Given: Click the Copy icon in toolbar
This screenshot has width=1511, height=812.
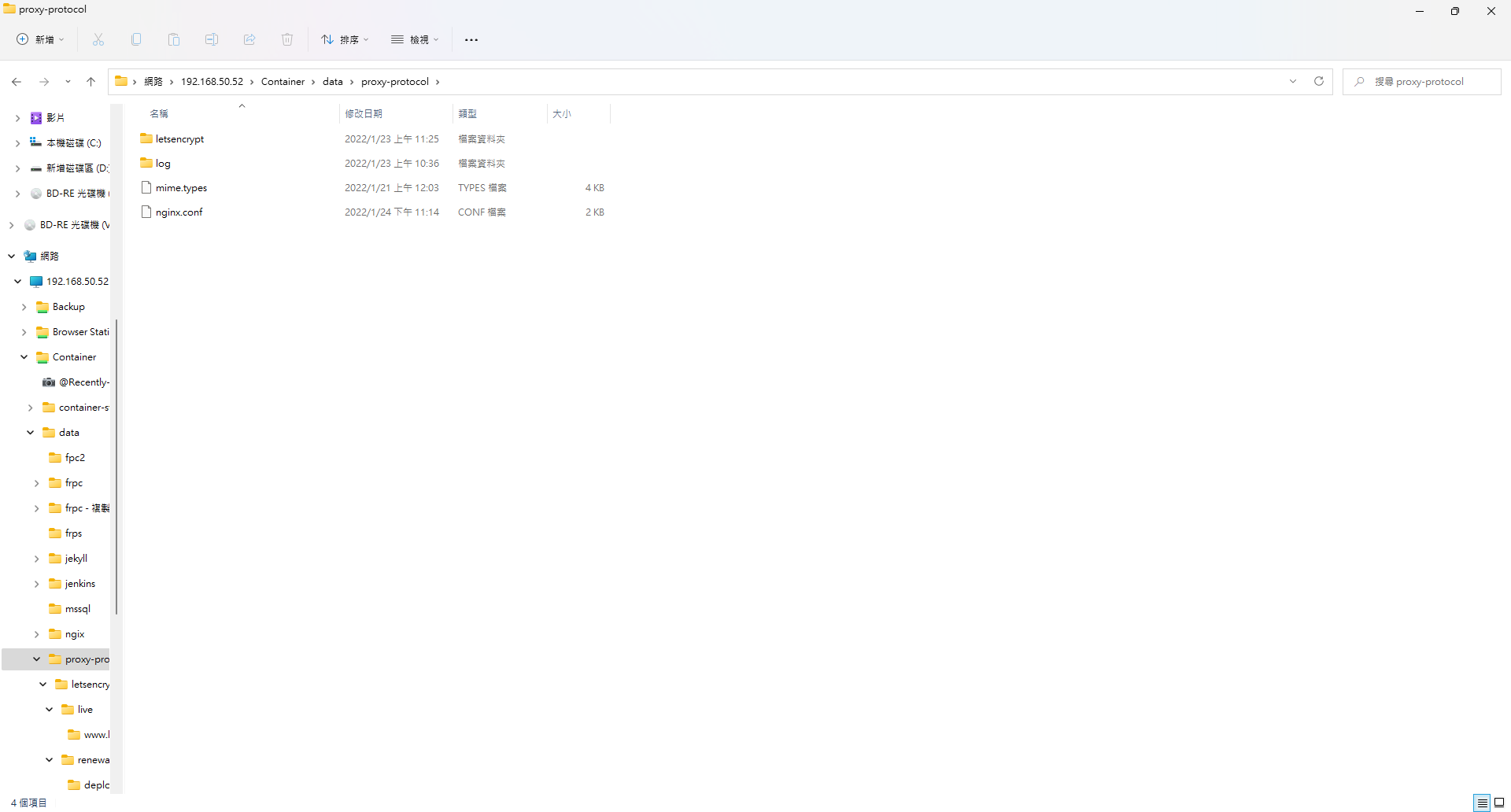Looking at the screenshot, I should tap(136, 39).
